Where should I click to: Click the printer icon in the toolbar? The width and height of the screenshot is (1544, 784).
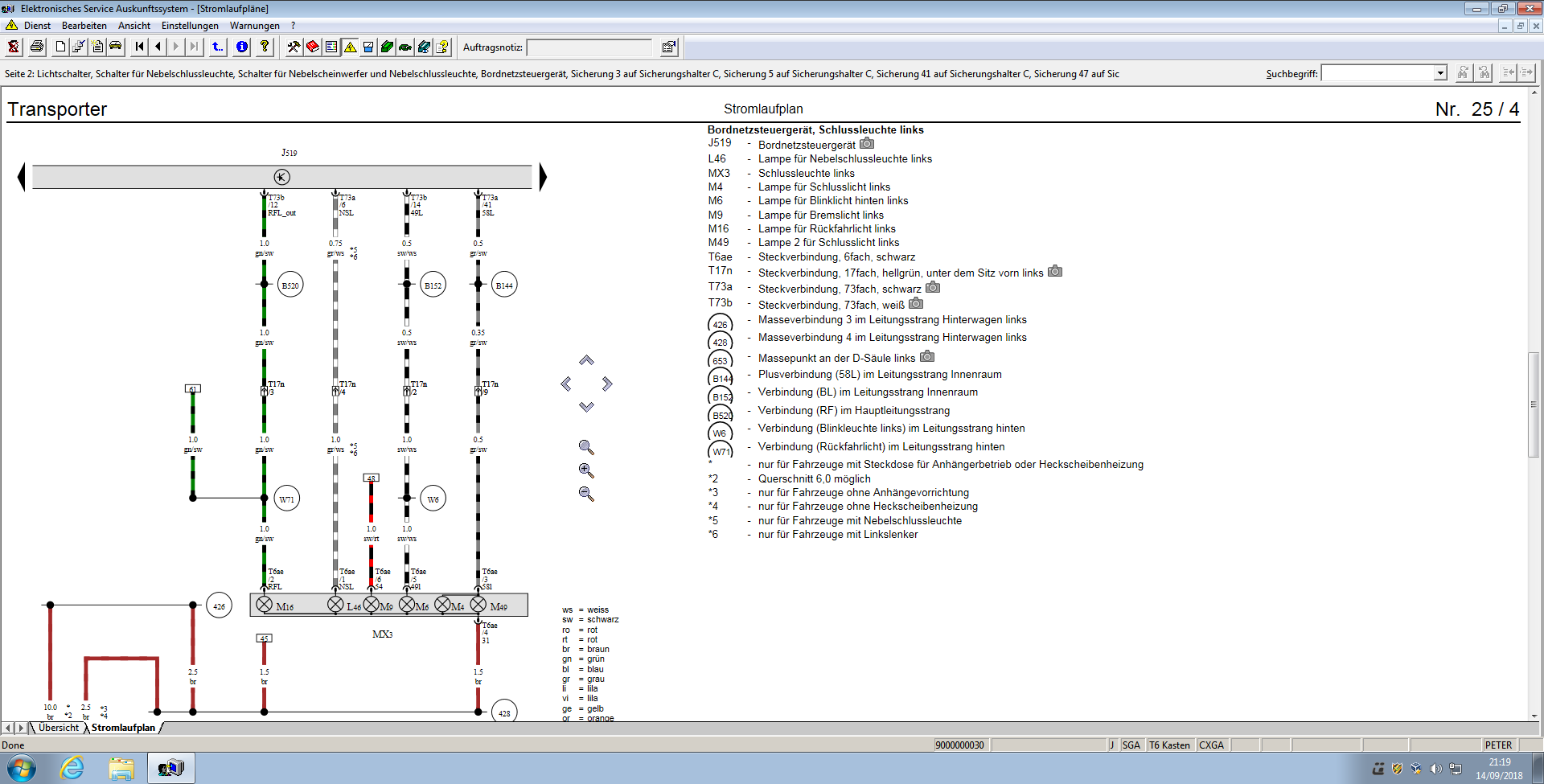[x=37, y=47]
